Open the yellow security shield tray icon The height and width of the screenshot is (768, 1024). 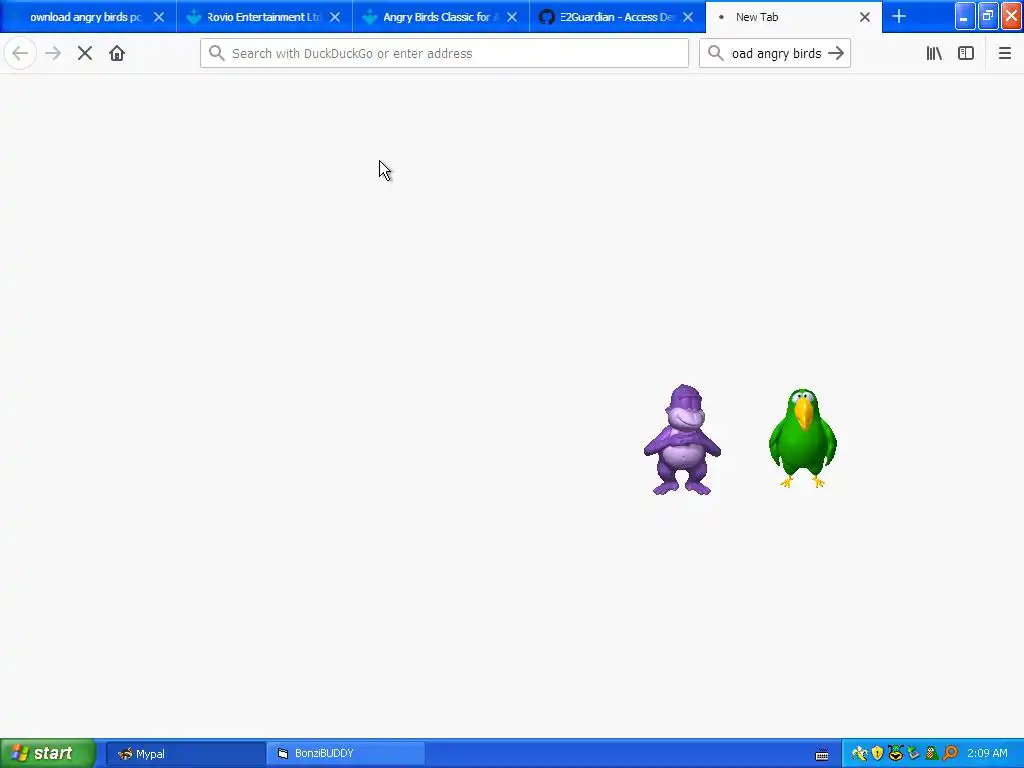(x=877, y=754)
